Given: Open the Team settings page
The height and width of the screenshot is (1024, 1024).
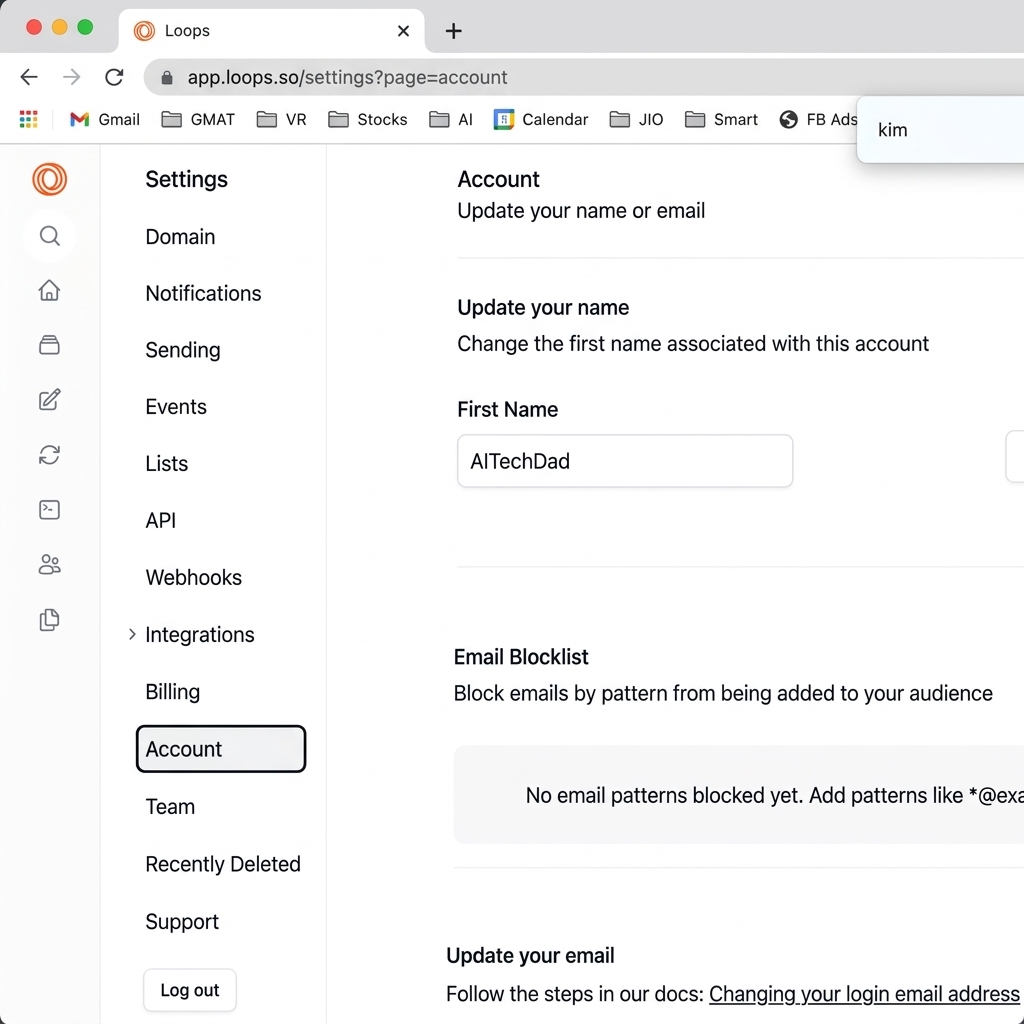Looking at the screenshot, I should [170, 807].
